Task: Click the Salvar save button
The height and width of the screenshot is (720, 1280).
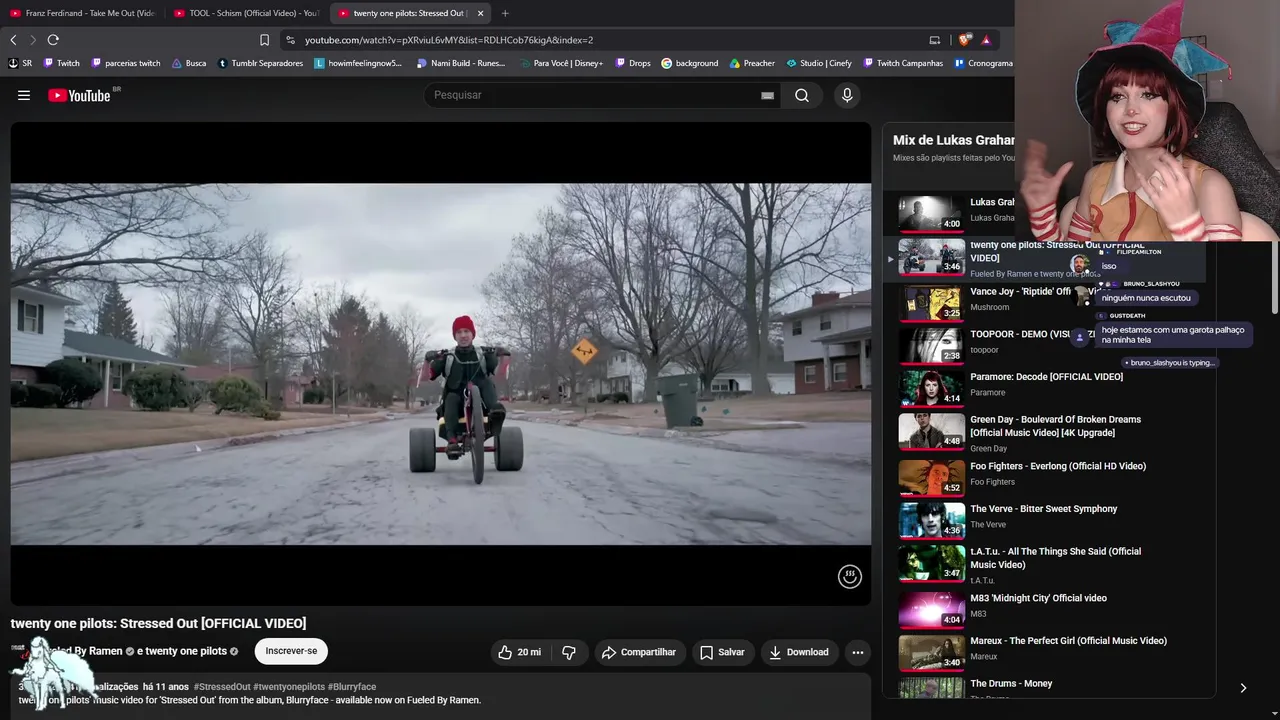Action: point(722,652)
